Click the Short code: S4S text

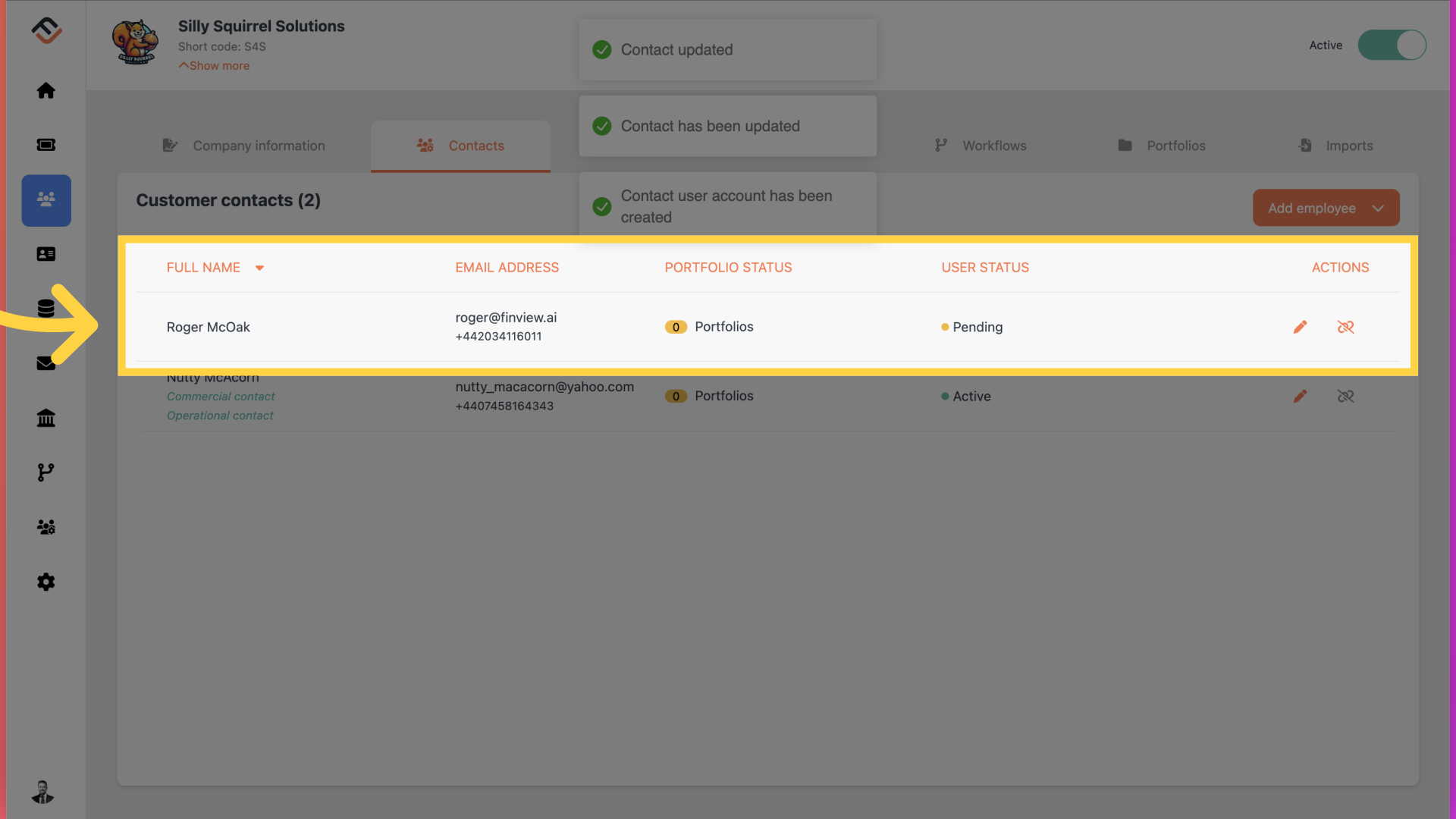(x=222, y=46)
